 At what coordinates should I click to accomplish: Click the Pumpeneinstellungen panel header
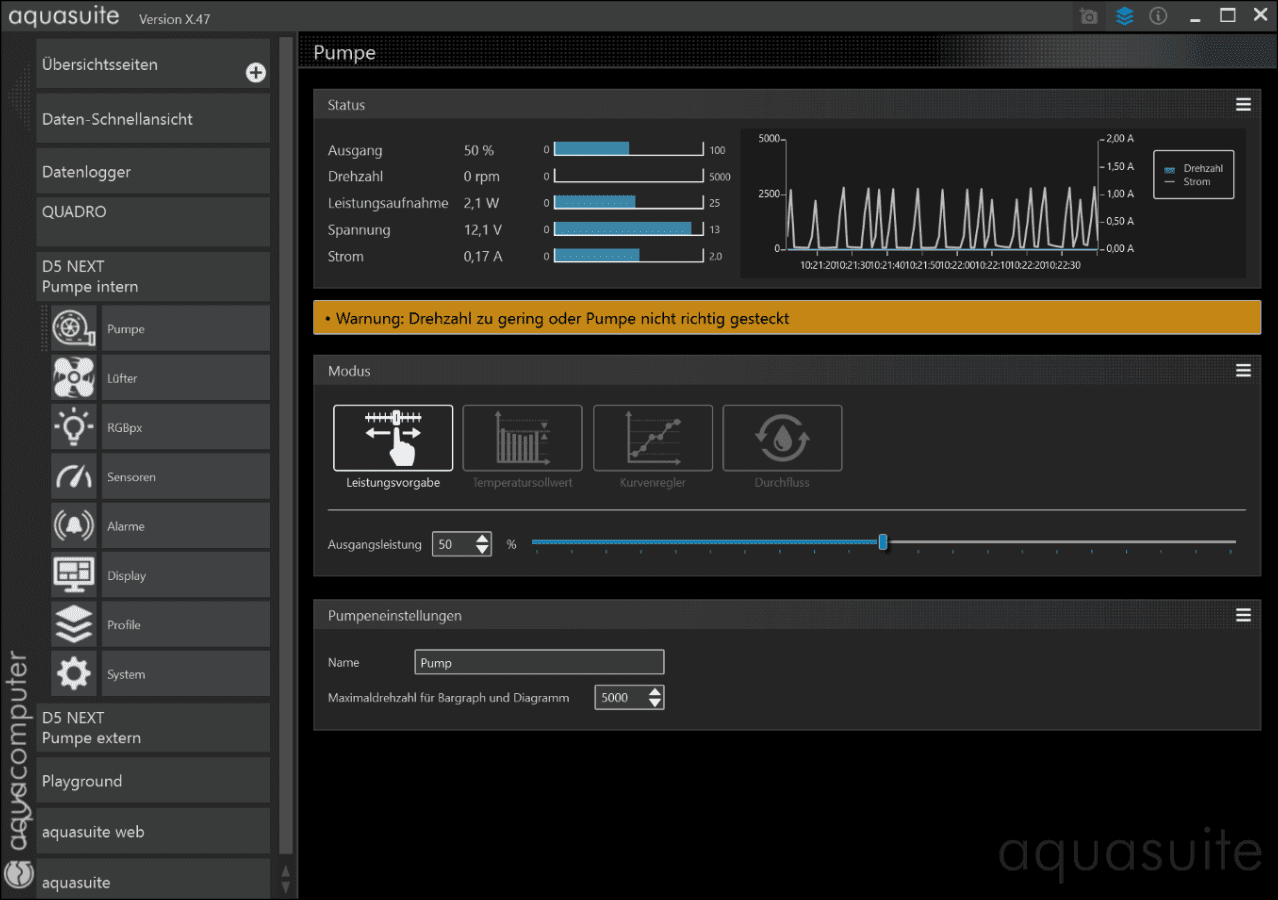pyautogui.click(x=787, y=615)
